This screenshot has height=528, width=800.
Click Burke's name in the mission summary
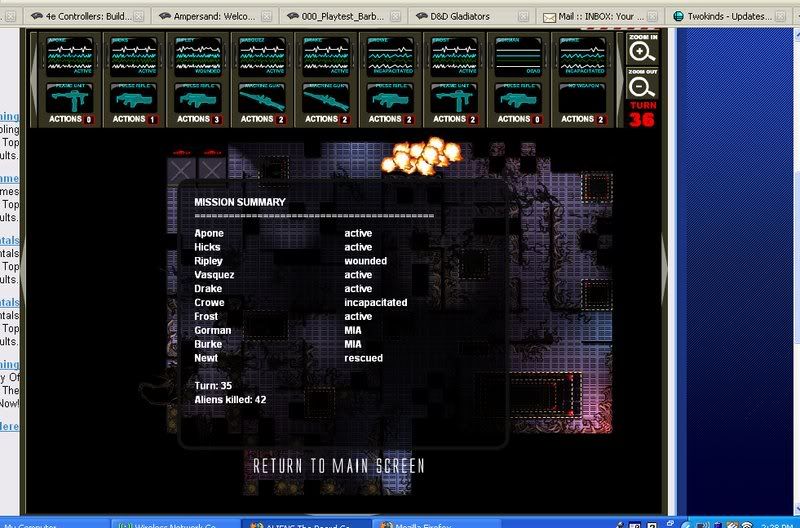coord(208,344)
